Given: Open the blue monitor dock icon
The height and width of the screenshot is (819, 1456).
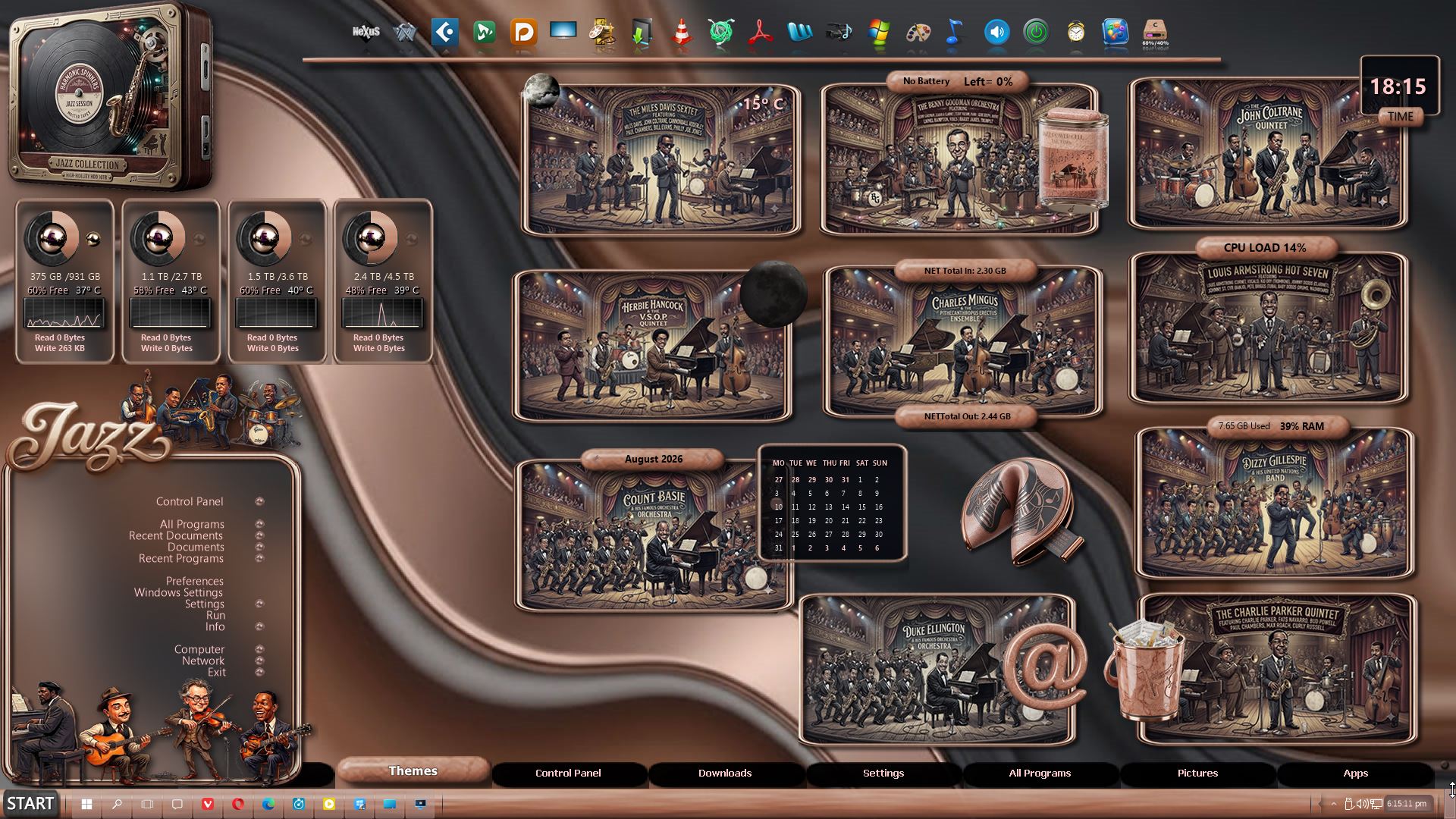Looking at the screenshot, I should tap(563, 32).
